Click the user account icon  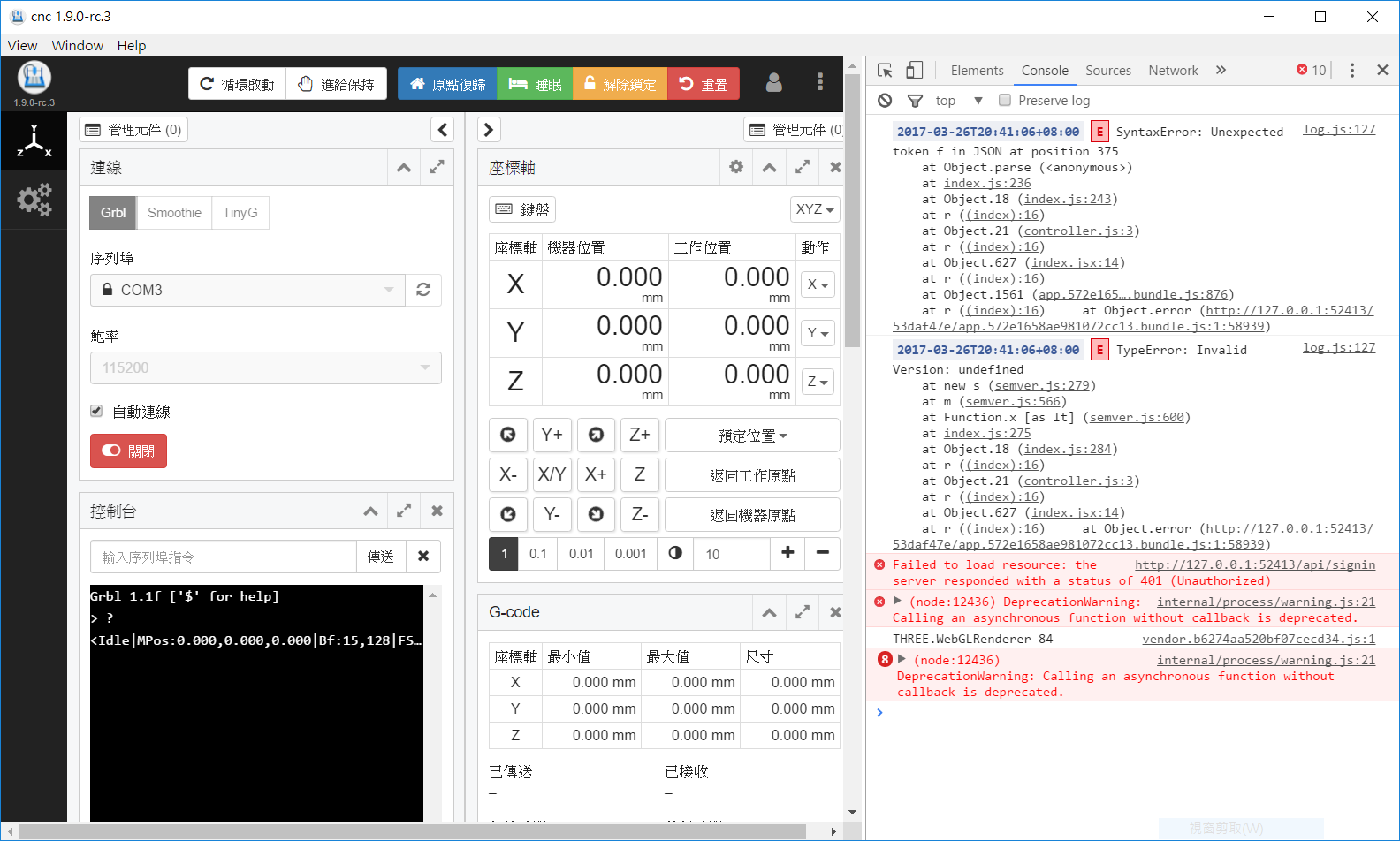pyautogui.click(x=773, y=83)
